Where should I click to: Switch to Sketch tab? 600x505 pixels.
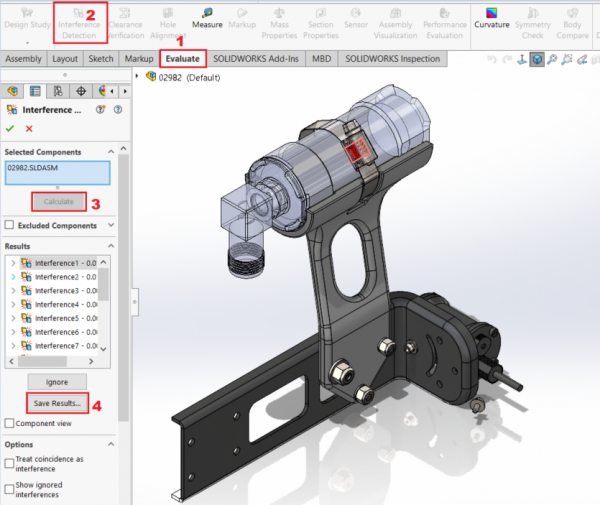tap(101, 59)
